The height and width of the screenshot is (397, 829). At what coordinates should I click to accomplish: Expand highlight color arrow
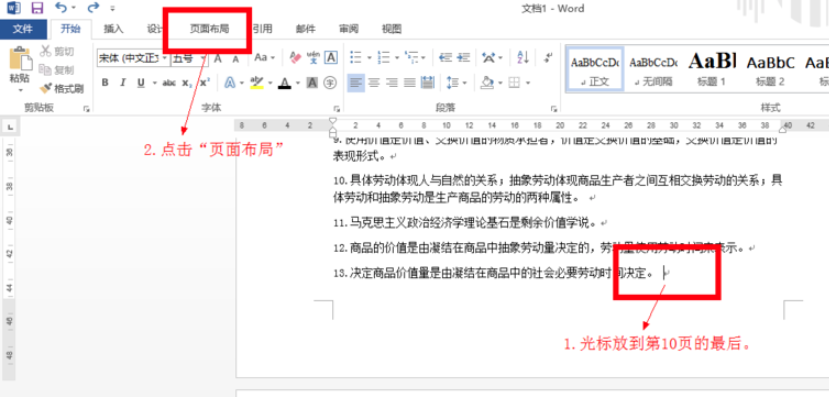(270, 83)
